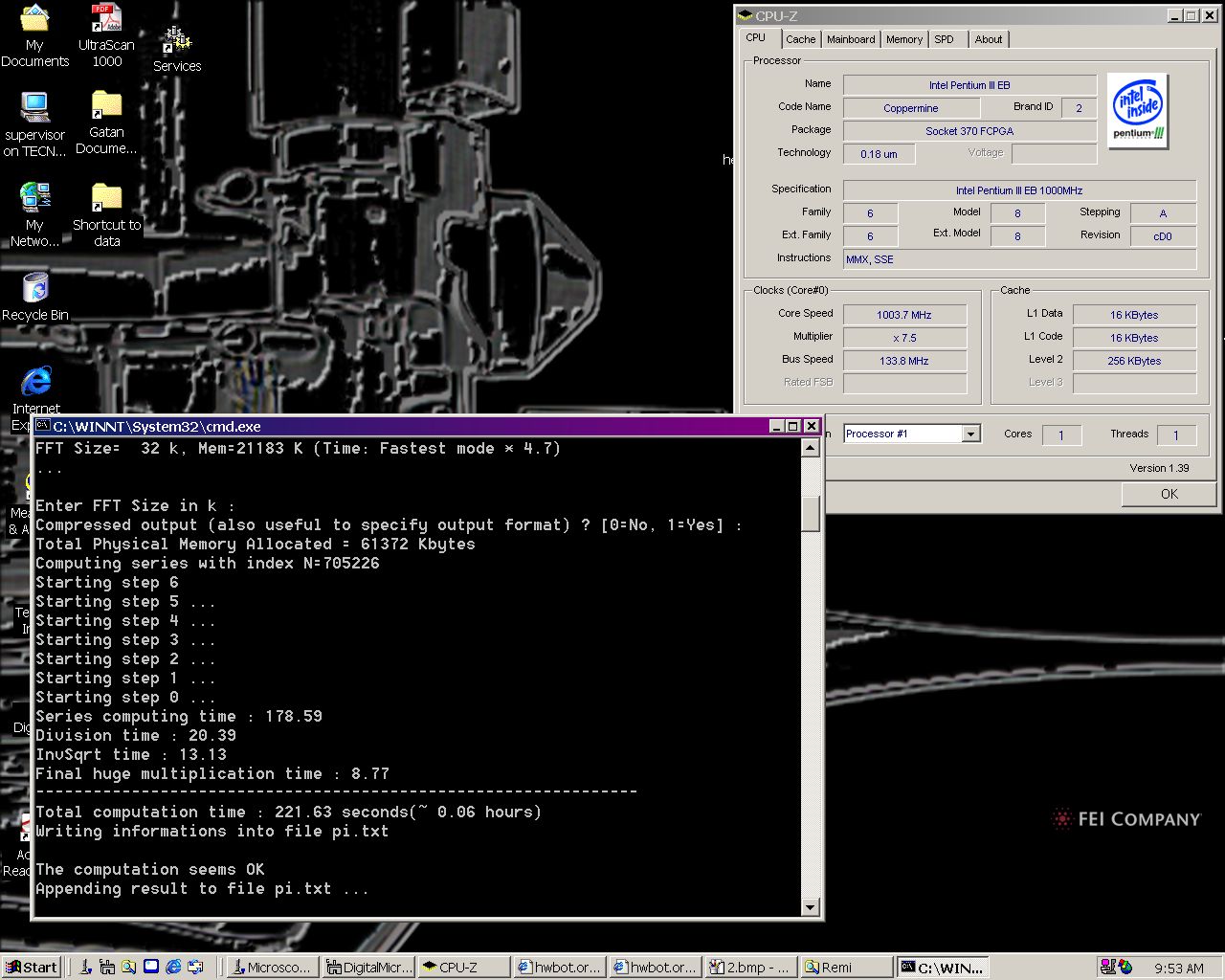Click Technology value 0.18 um

(879, 154)
